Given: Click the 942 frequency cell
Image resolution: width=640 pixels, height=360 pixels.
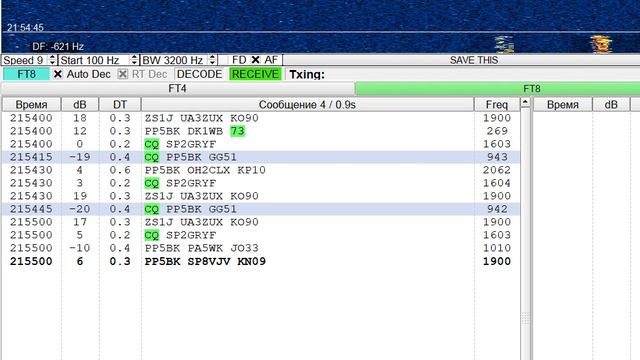Looking at the screenshot, I should pos(497,209).
